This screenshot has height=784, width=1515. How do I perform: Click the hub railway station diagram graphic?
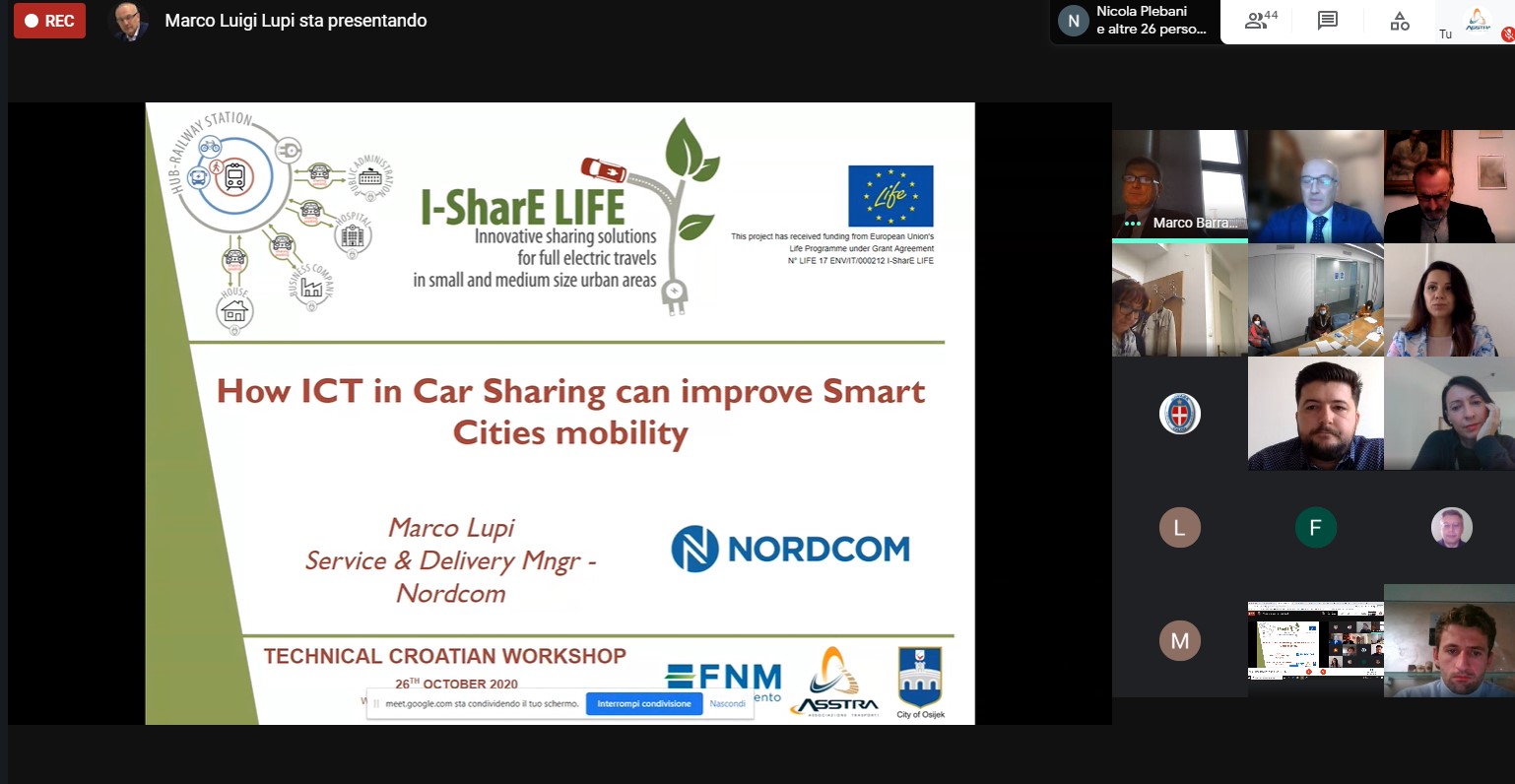[x=283, y=222]
